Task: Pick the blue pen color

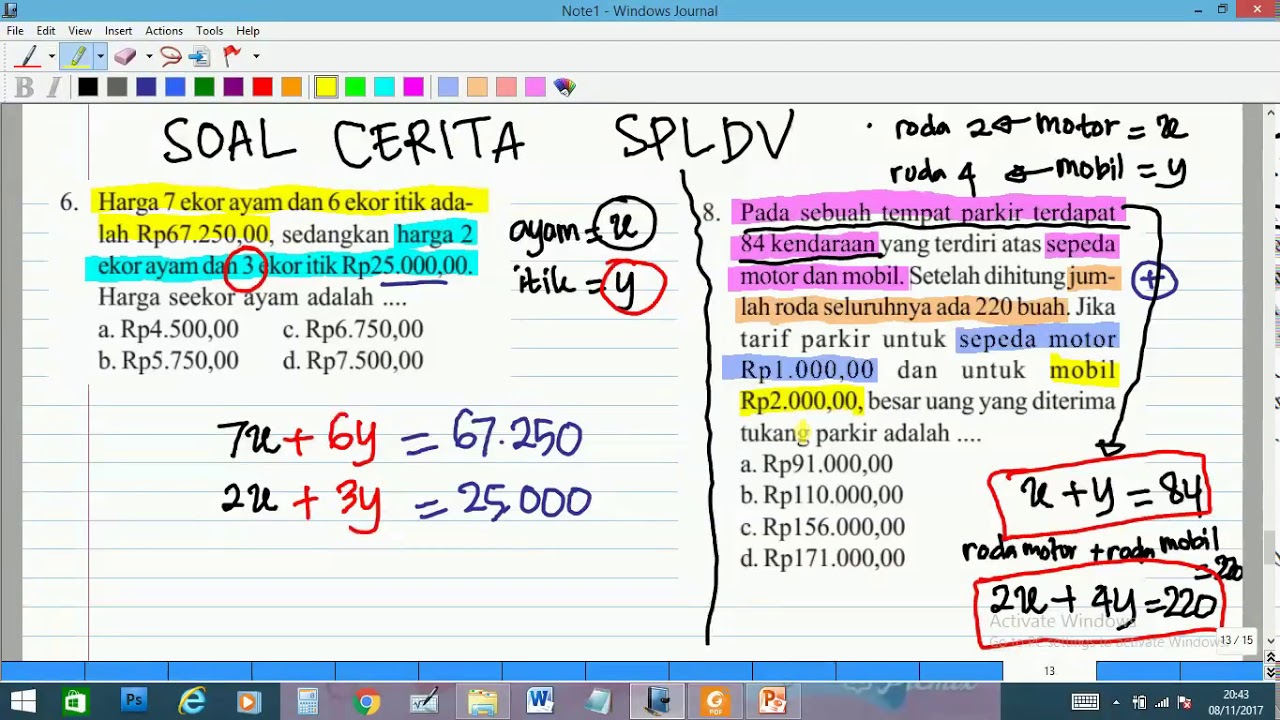Action: tap(175, 88)
